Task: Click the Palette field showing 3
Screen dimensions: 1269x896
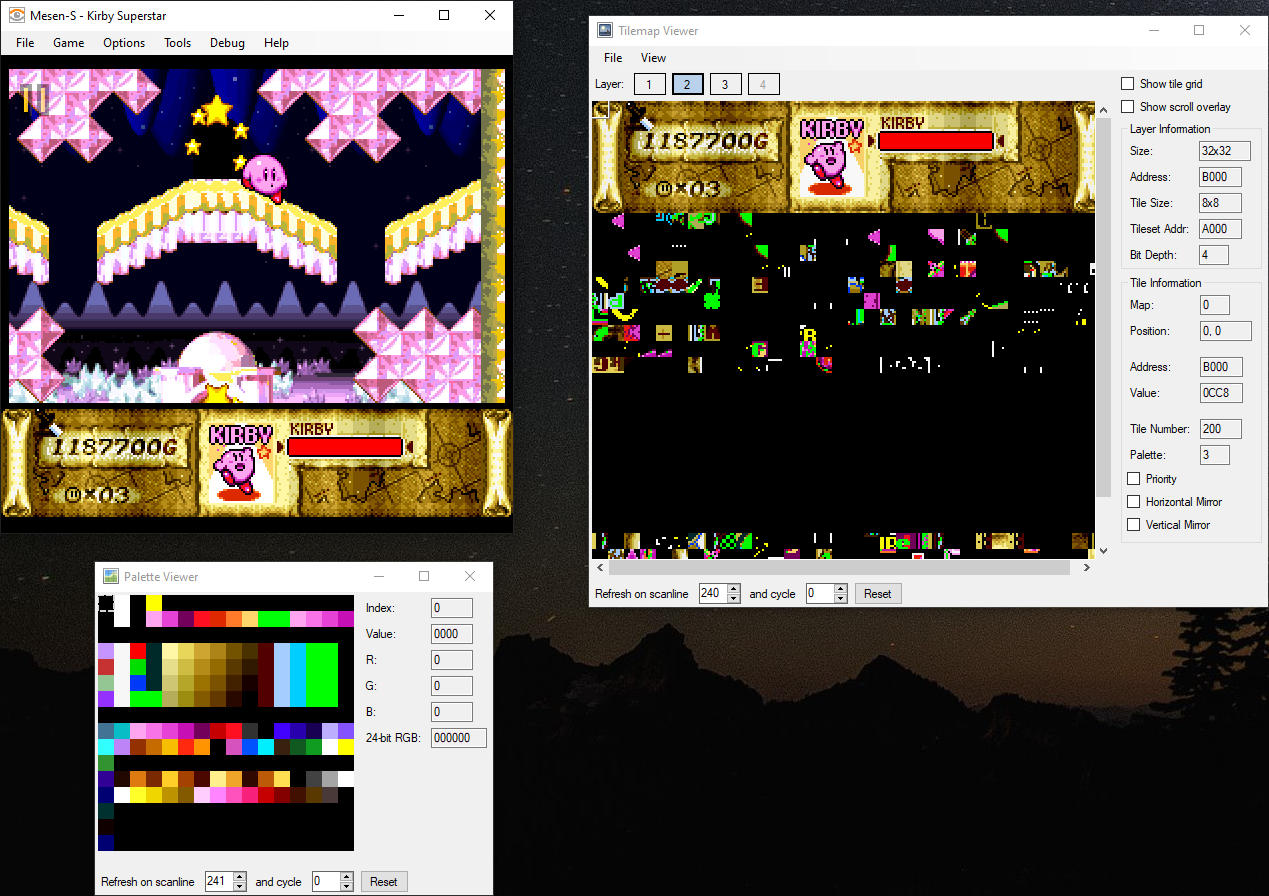Action: 1214,455
